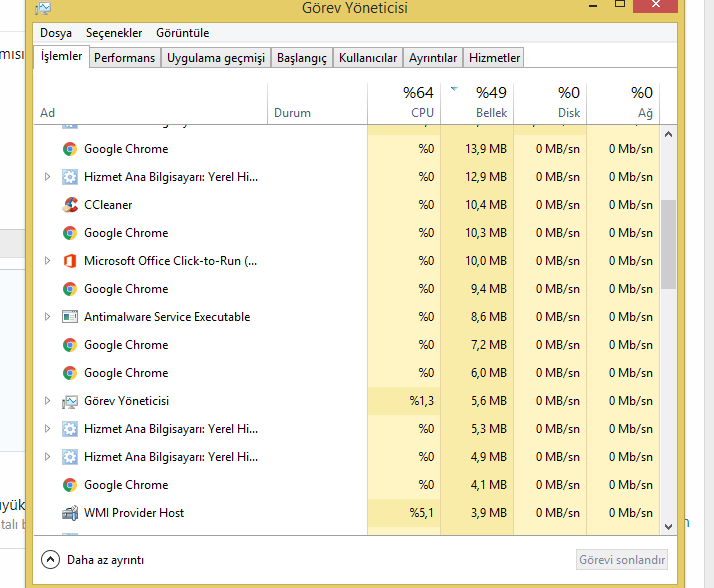Click gear icon of 4,9 MB Hizmet row

[70, 457]
